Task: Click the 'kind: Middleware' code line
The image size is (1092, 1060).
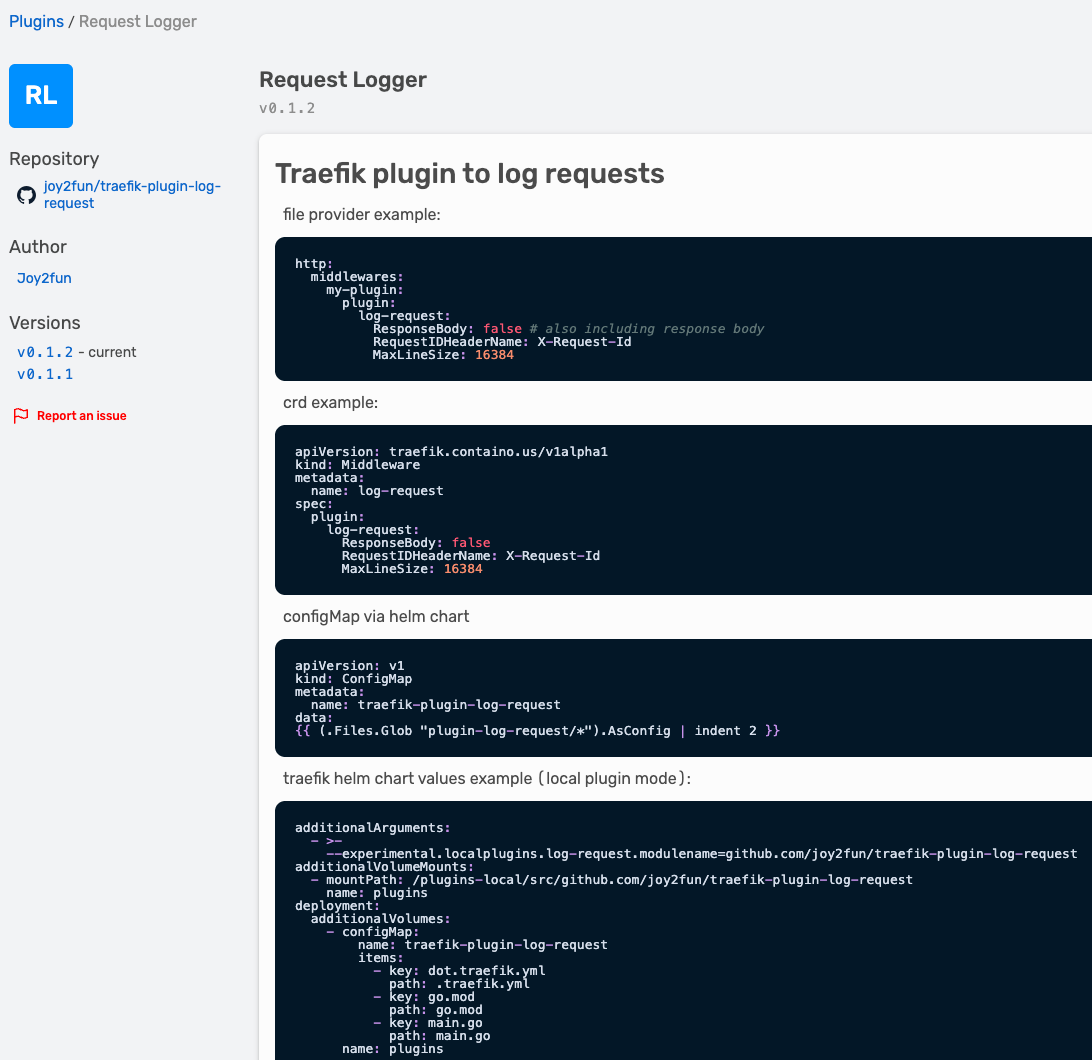Action: pyautogui.click(x=357, y=465)
